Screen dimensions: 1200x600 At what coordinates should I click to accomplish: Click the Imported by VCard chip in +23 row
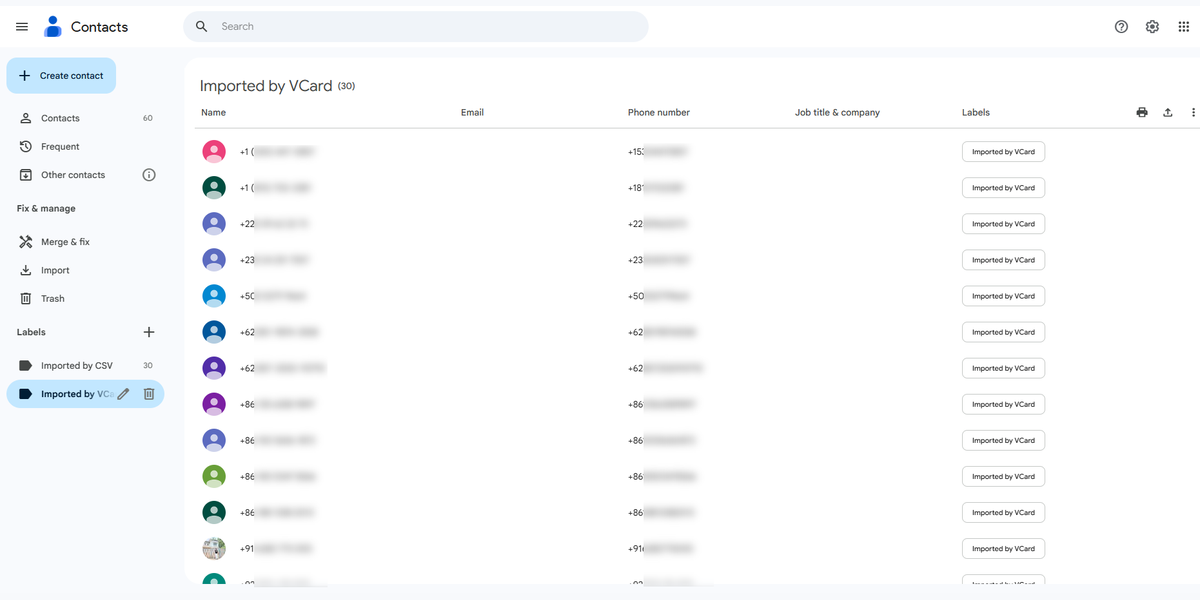coord(1003,260)
